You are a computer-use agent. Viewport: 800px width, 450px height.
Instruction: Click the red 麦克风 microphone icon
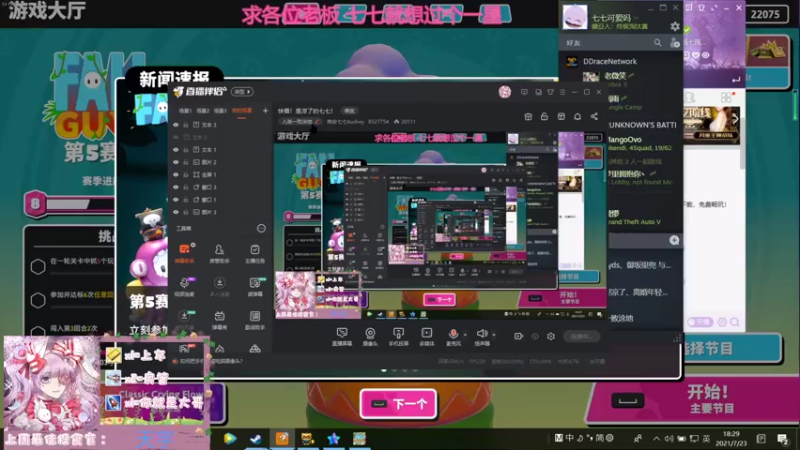pos(453,334)
